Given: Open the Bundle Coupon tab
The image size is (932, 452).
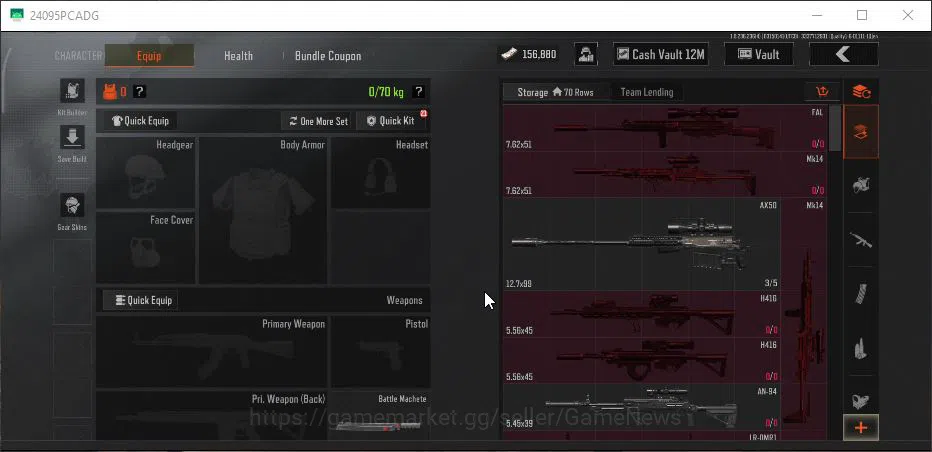Looking at the screenshot, I should (x=328, y=56).
